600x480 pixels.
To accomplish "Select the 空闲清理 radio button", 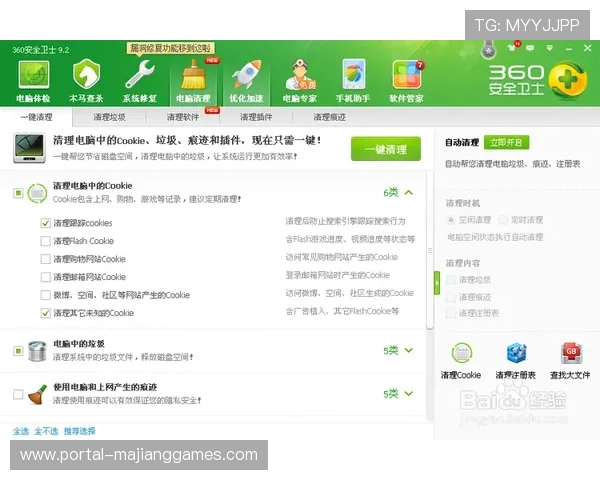I will click(451, 220).
